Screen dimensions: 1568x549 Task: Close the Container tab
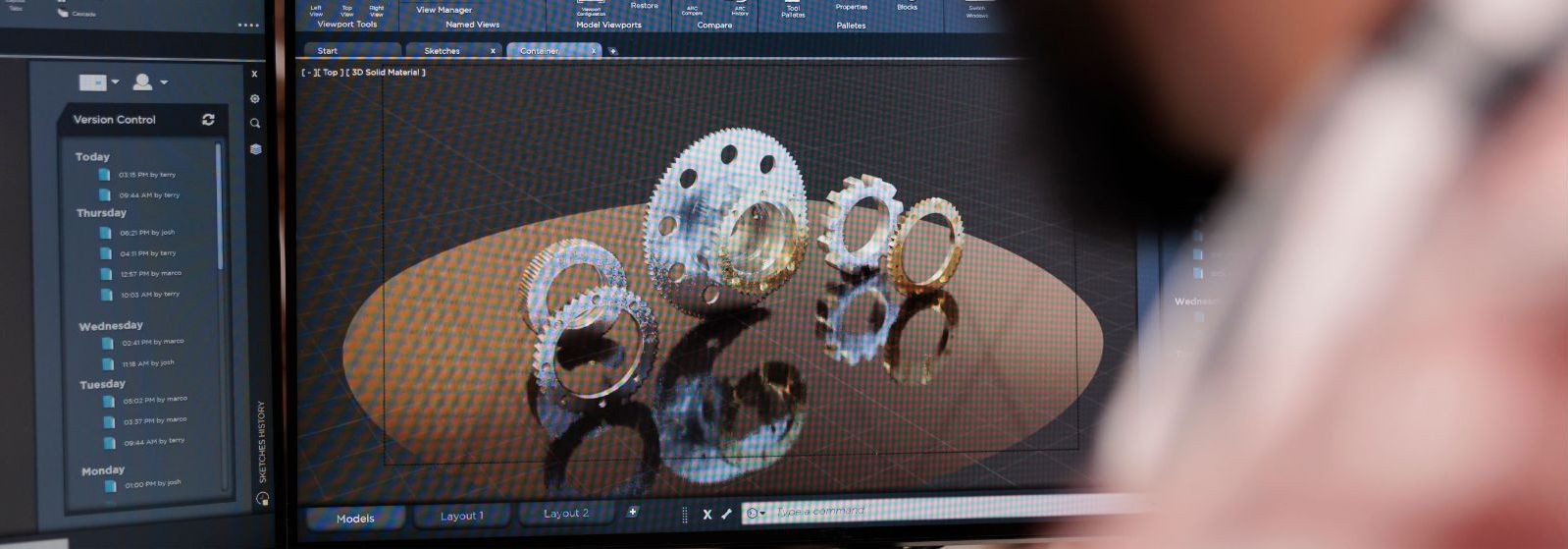593,51
